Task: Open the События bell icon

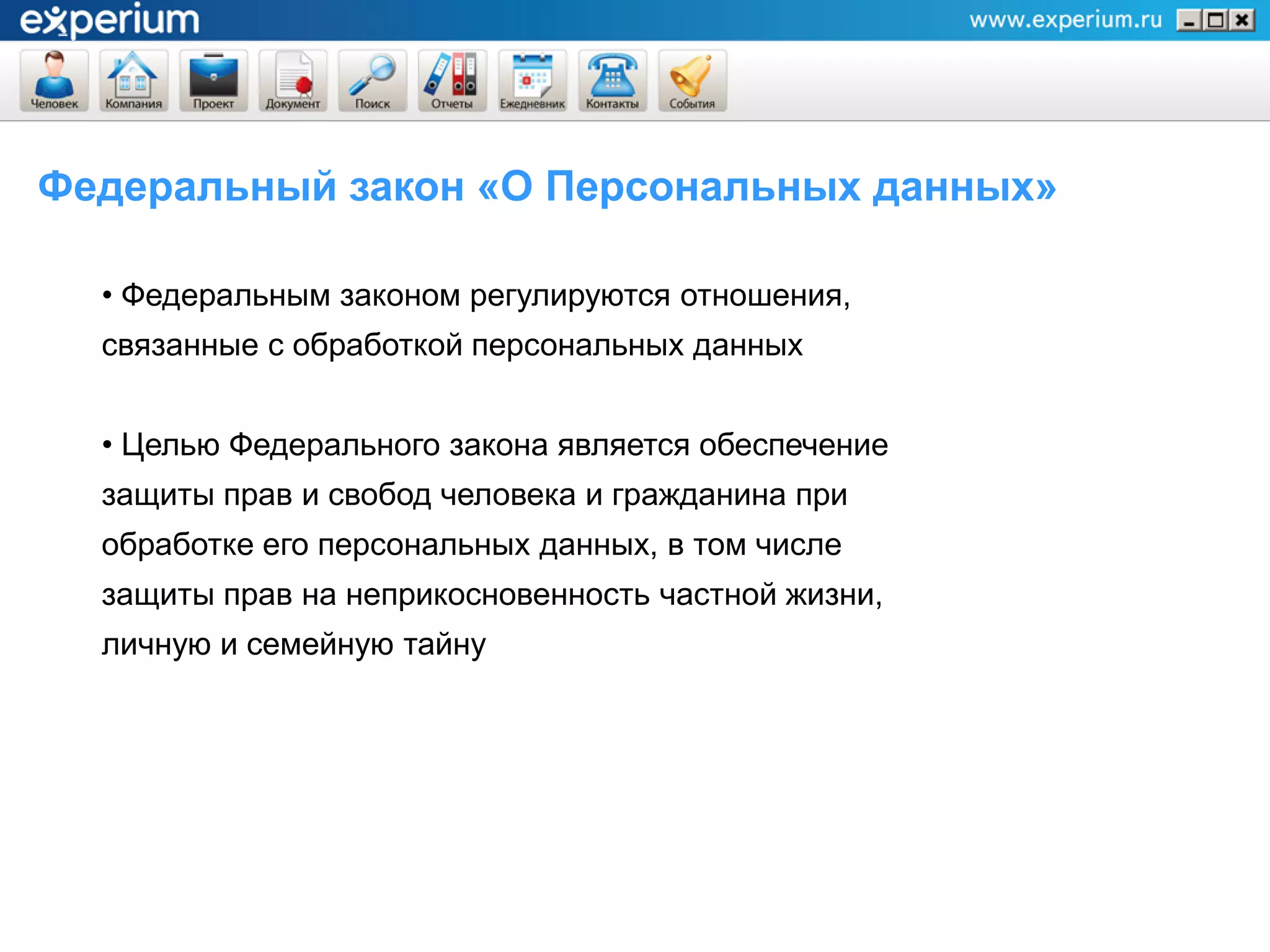Action: [692, 75]
